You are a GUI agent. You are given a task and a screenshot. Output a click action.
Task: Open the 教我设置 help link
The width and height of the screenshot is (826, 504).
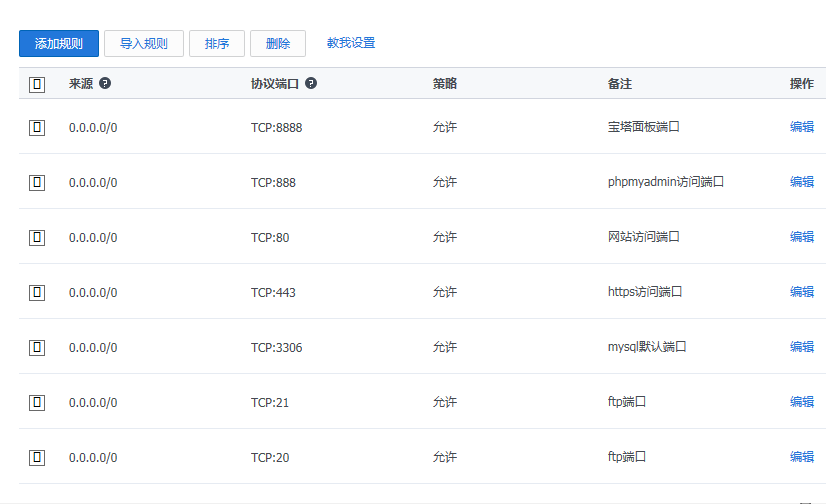(351, 43)
